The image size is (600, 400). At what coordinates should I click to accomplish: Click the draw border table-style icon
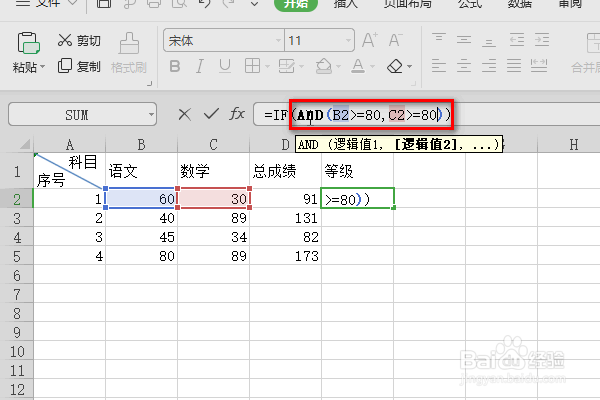(287, 66)
